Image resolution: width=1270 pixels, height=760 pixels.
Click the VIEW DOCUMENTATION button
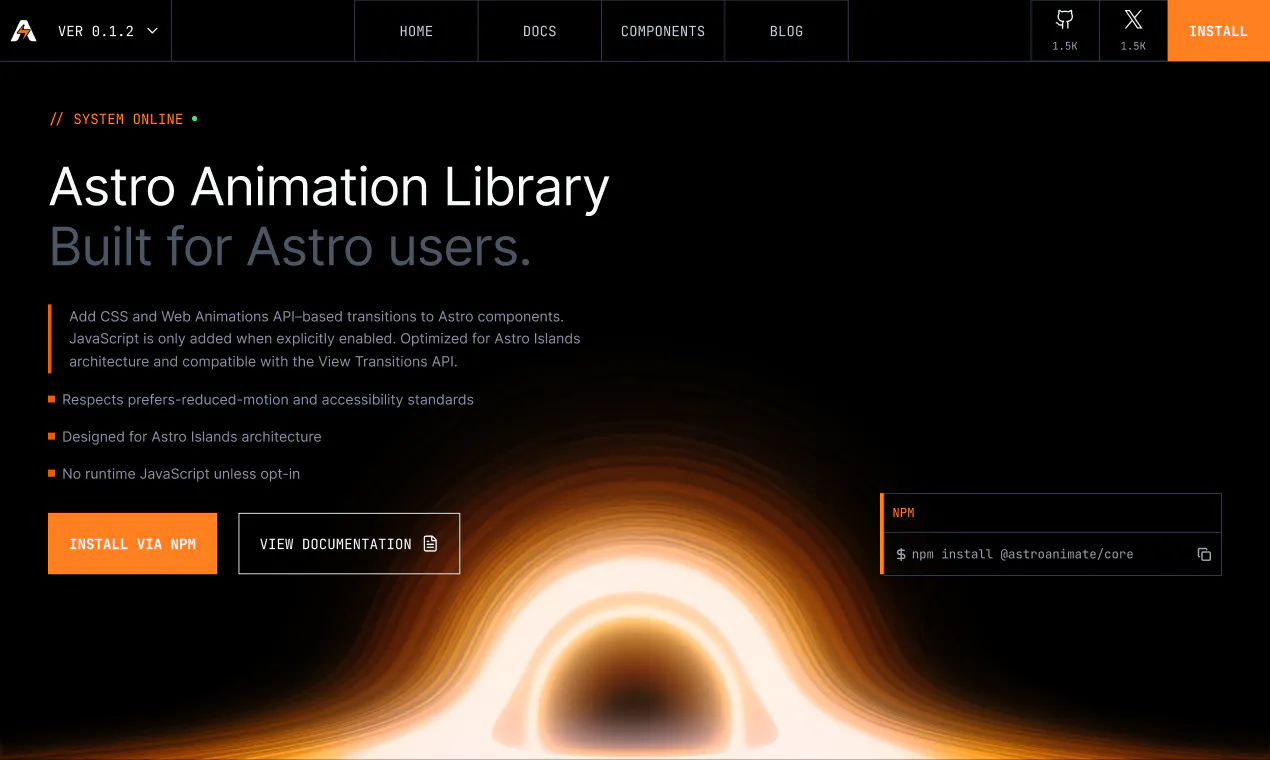(x=349, y=544)
